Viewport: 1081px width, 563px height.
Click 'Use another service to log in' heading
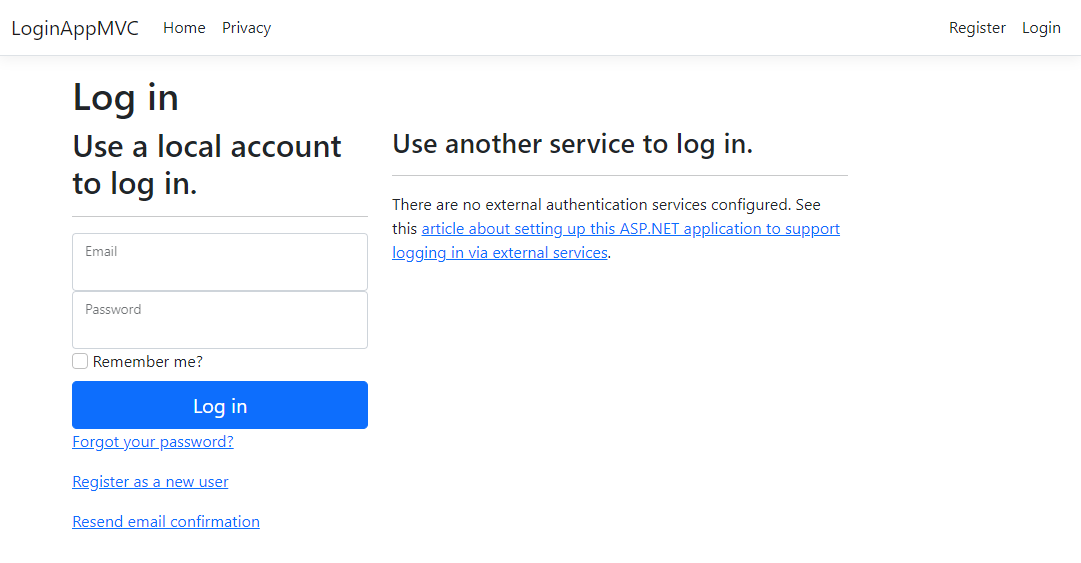[x=572, y=144]
